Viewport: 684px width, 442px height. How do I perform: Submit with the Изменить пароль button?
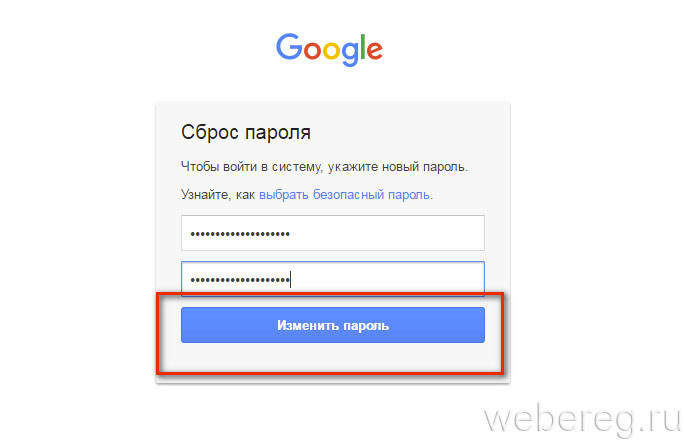(333, 325)
